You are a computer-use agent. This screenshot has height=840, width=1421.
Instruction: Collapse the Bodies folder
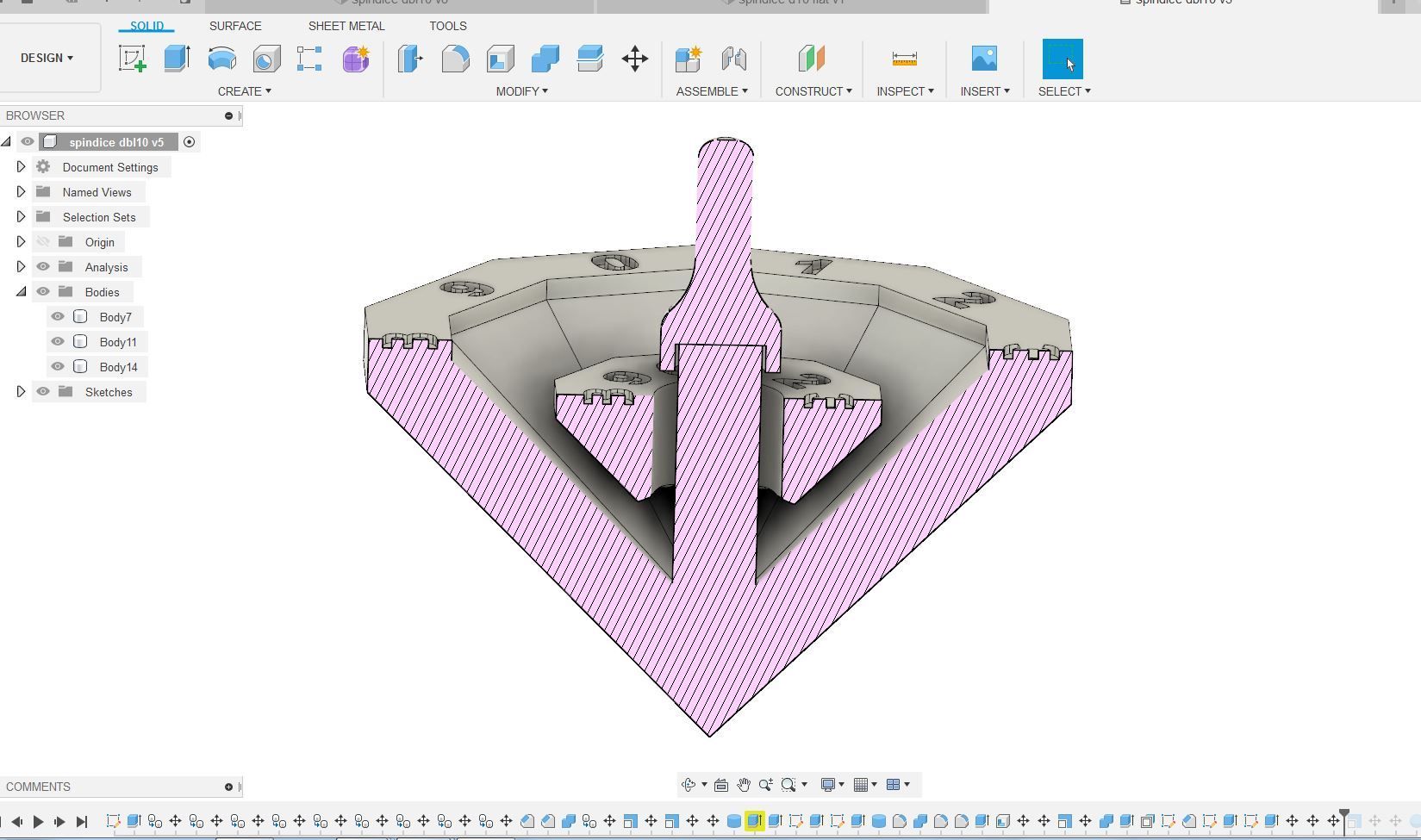22,292
